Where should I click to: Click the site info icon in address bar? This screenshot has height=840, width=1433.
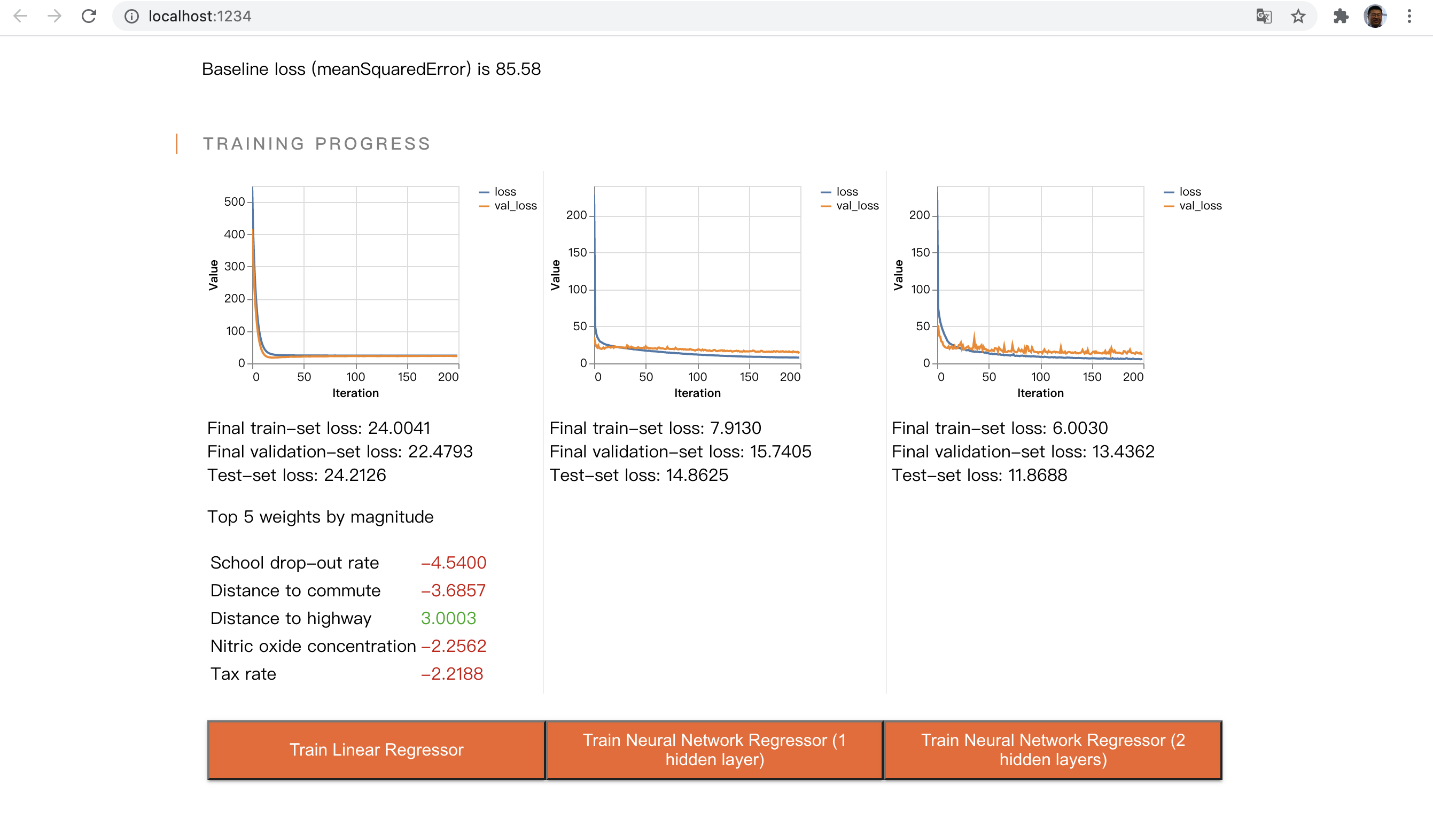pyautogui.click(x=131, y=17)
